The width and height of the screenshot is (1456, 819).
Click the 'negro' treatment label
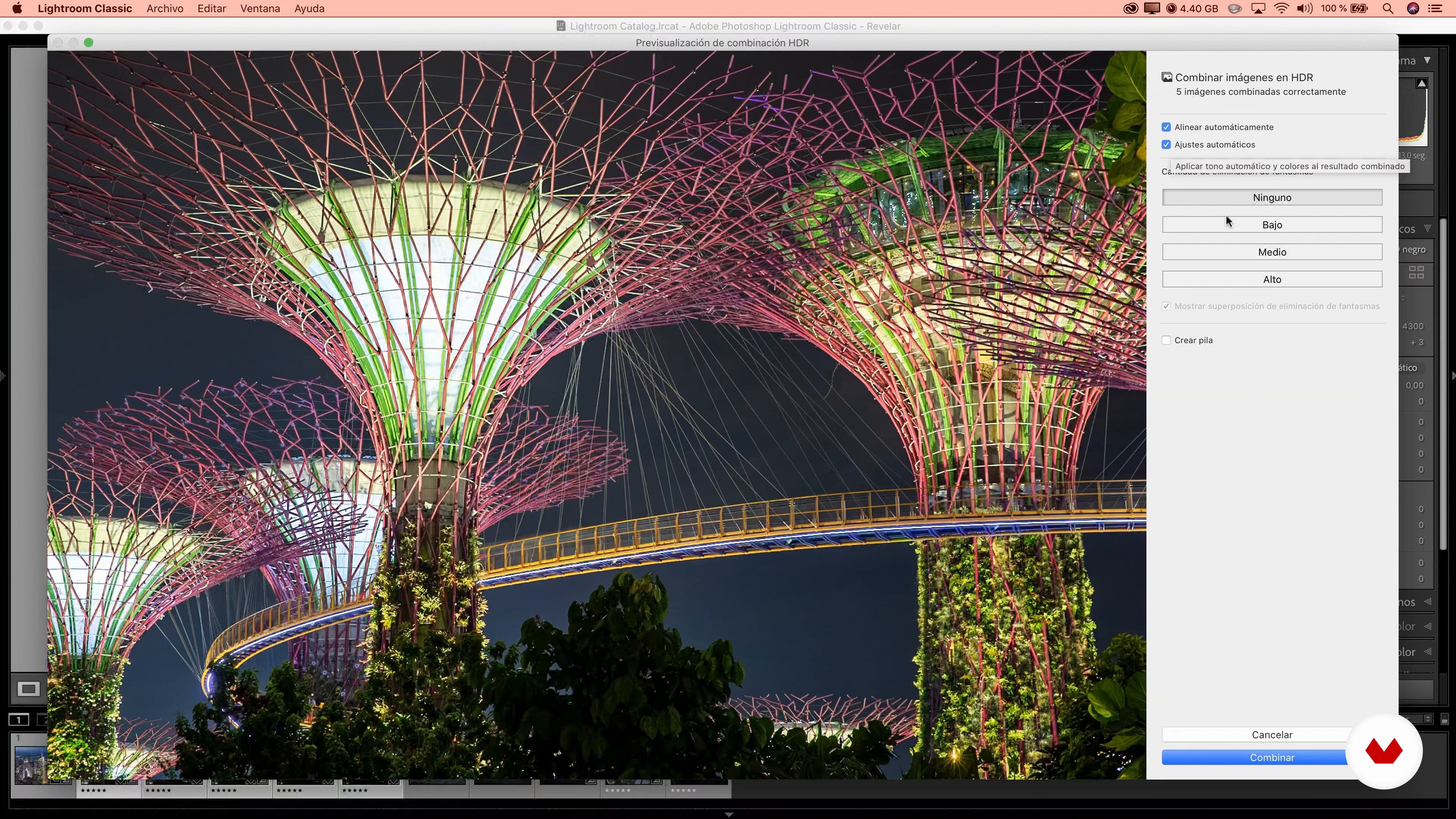point(1414,249)
